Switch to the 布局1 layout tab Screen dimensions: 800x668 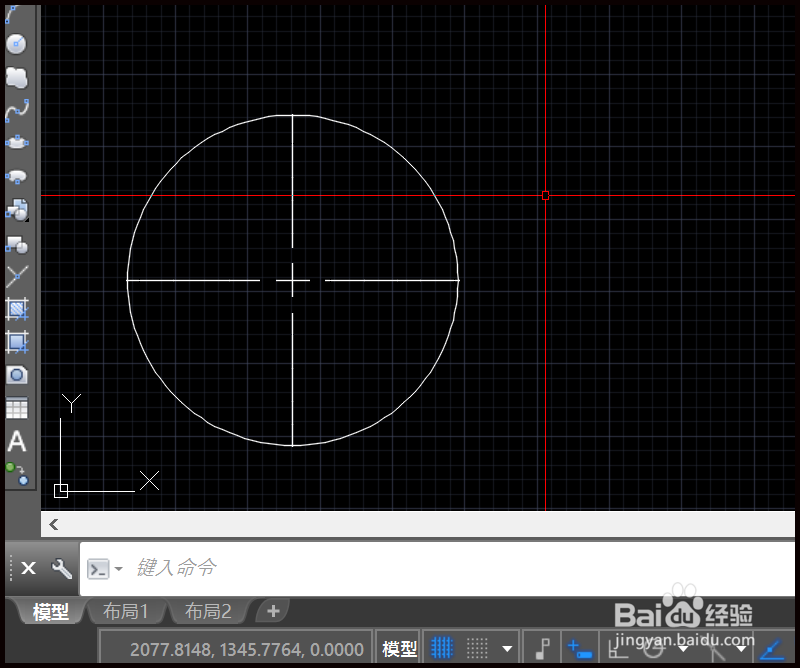pyautogui.click(x=125, y=611)
